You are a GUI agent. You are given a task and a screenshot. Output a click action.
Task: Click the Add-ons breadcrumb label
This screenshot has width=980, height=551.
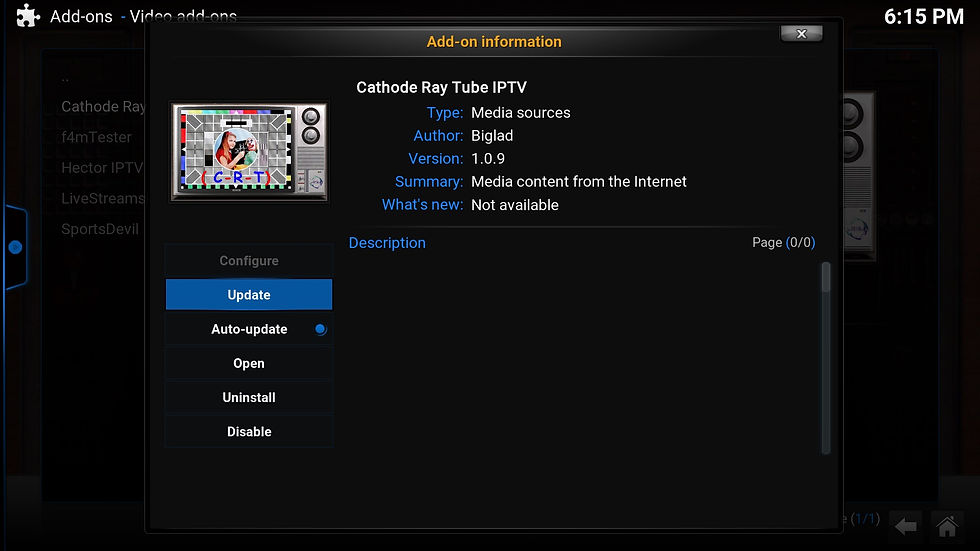pos(81,16)
